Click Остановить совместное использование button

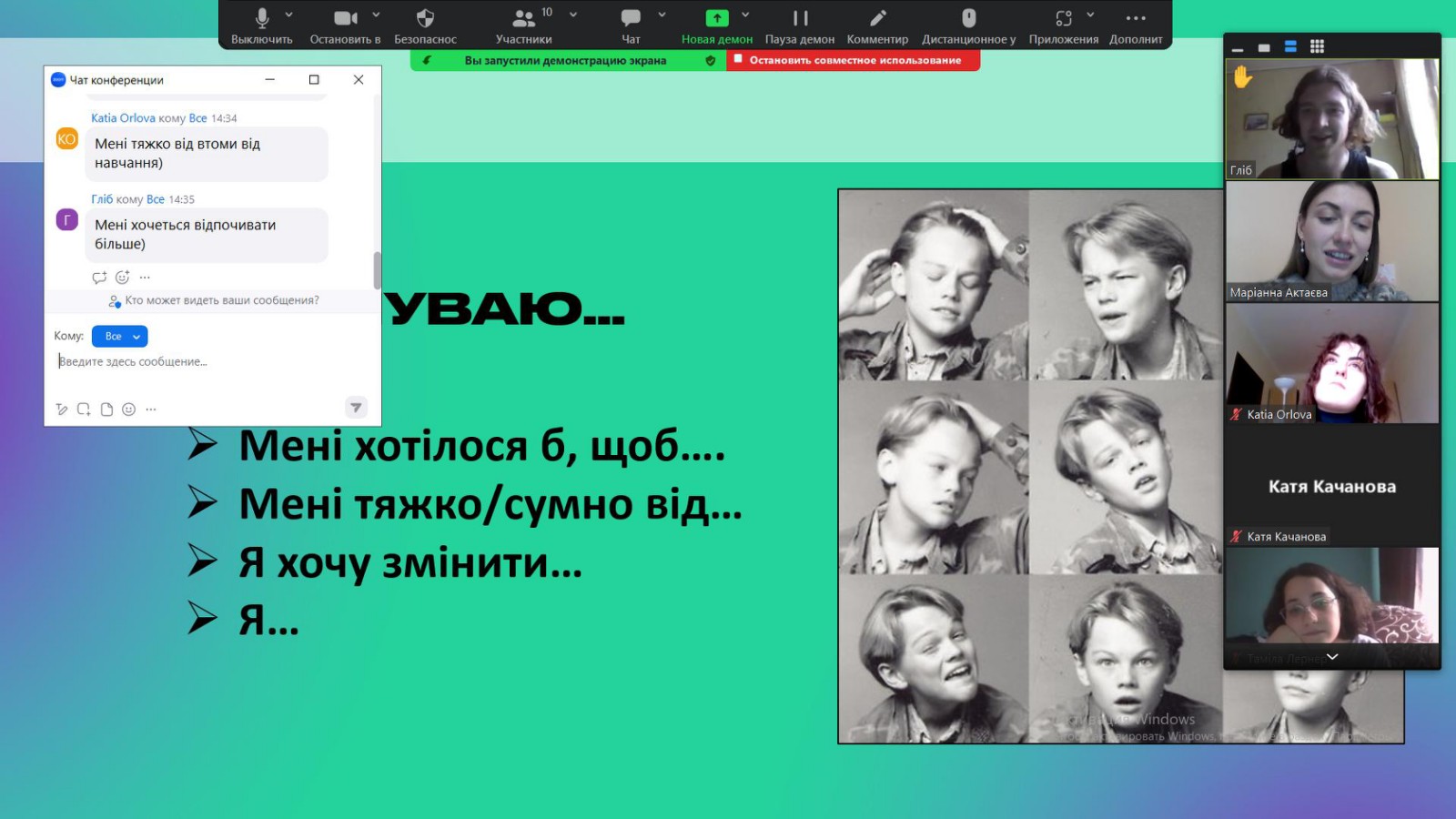point(854,60)
